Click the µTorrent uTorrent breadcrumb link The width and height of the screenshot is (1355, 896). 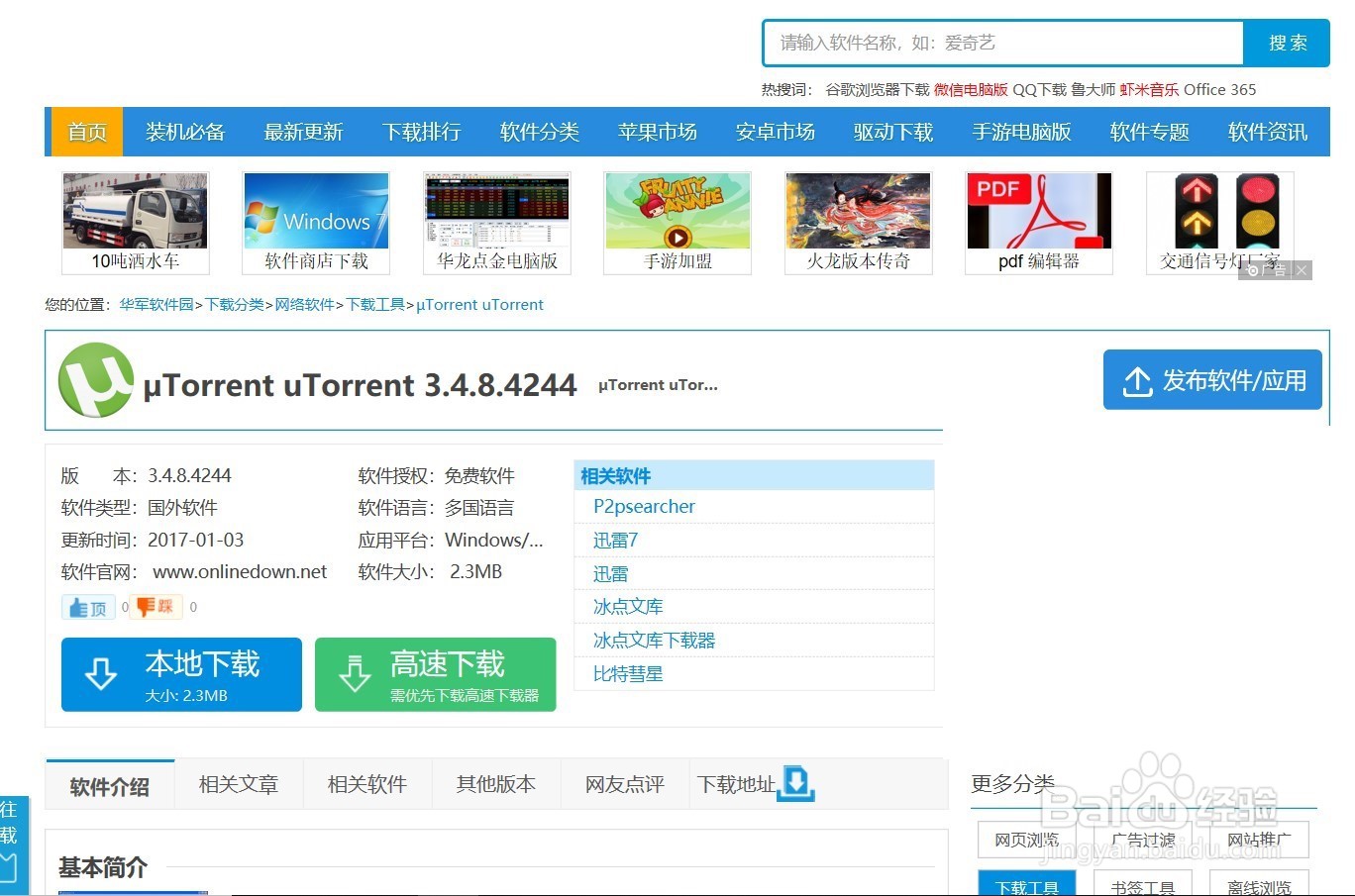click(x=479, y=305)
